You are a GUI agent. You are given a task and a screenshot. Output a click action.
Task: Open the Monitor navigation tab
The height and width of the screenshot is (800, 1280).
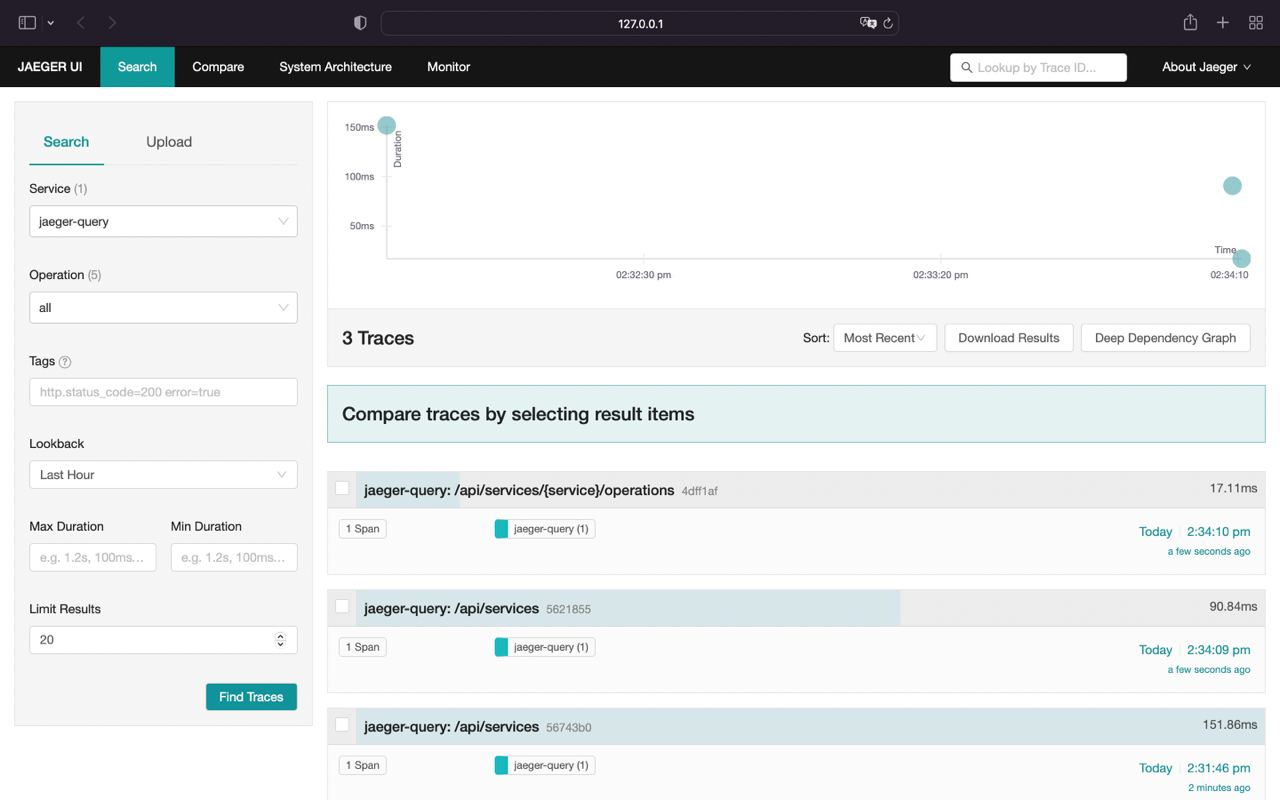click(448, 67)
